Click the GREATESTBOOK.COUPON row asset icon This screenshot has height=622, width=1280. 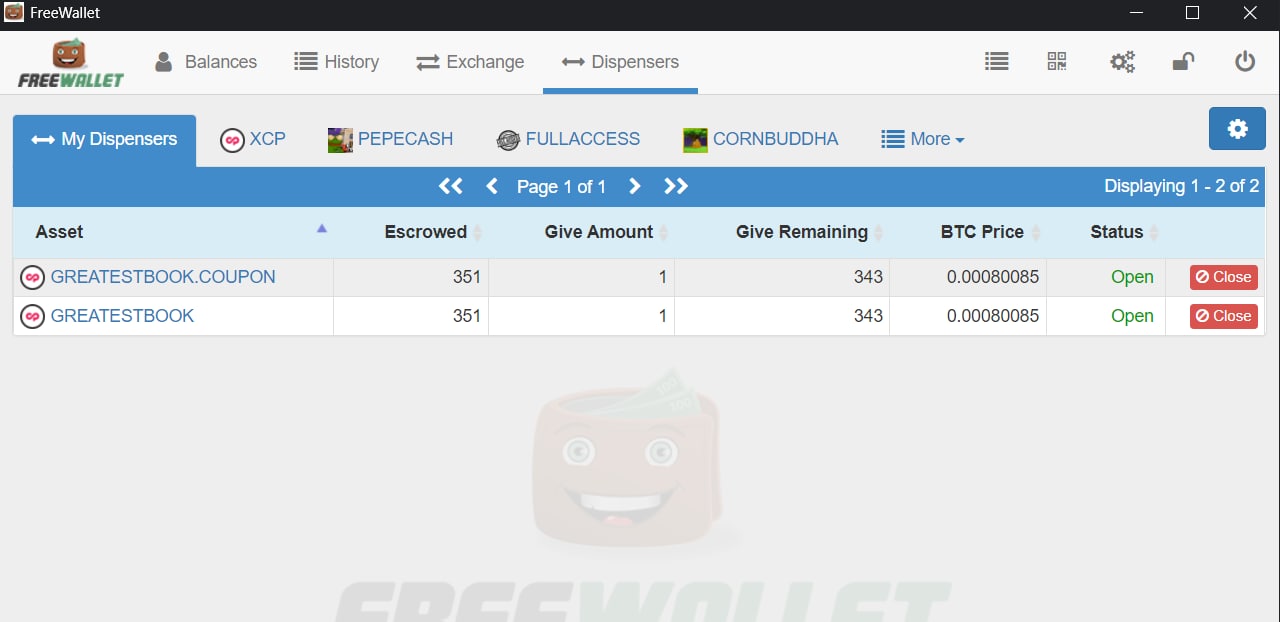click(x=32, y=277)
